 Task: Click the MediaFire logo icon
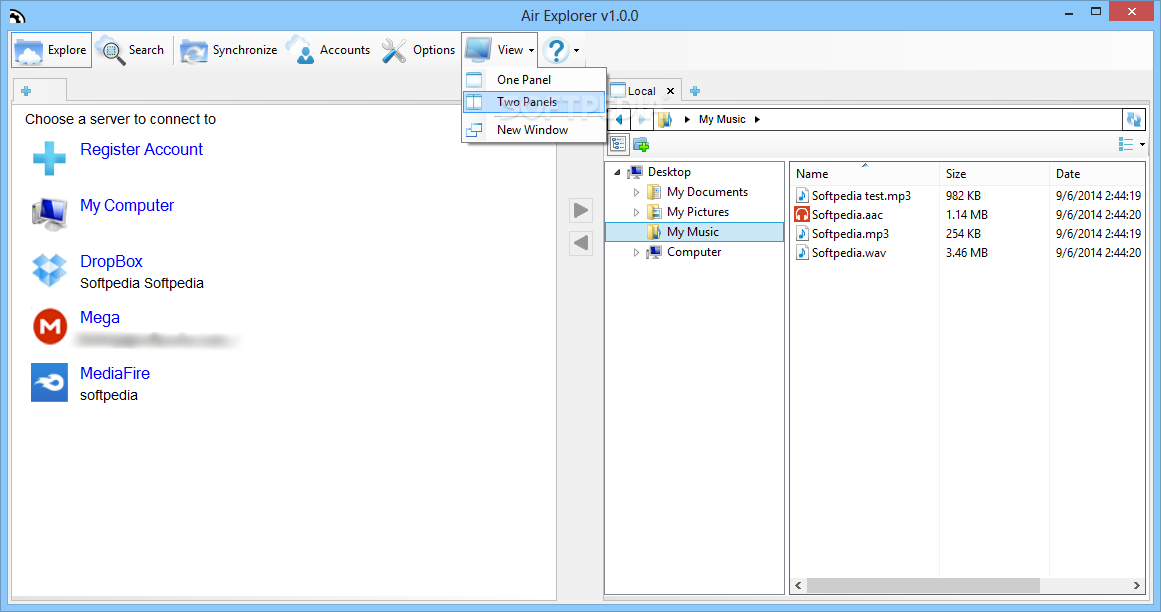(x=50, y=383)
